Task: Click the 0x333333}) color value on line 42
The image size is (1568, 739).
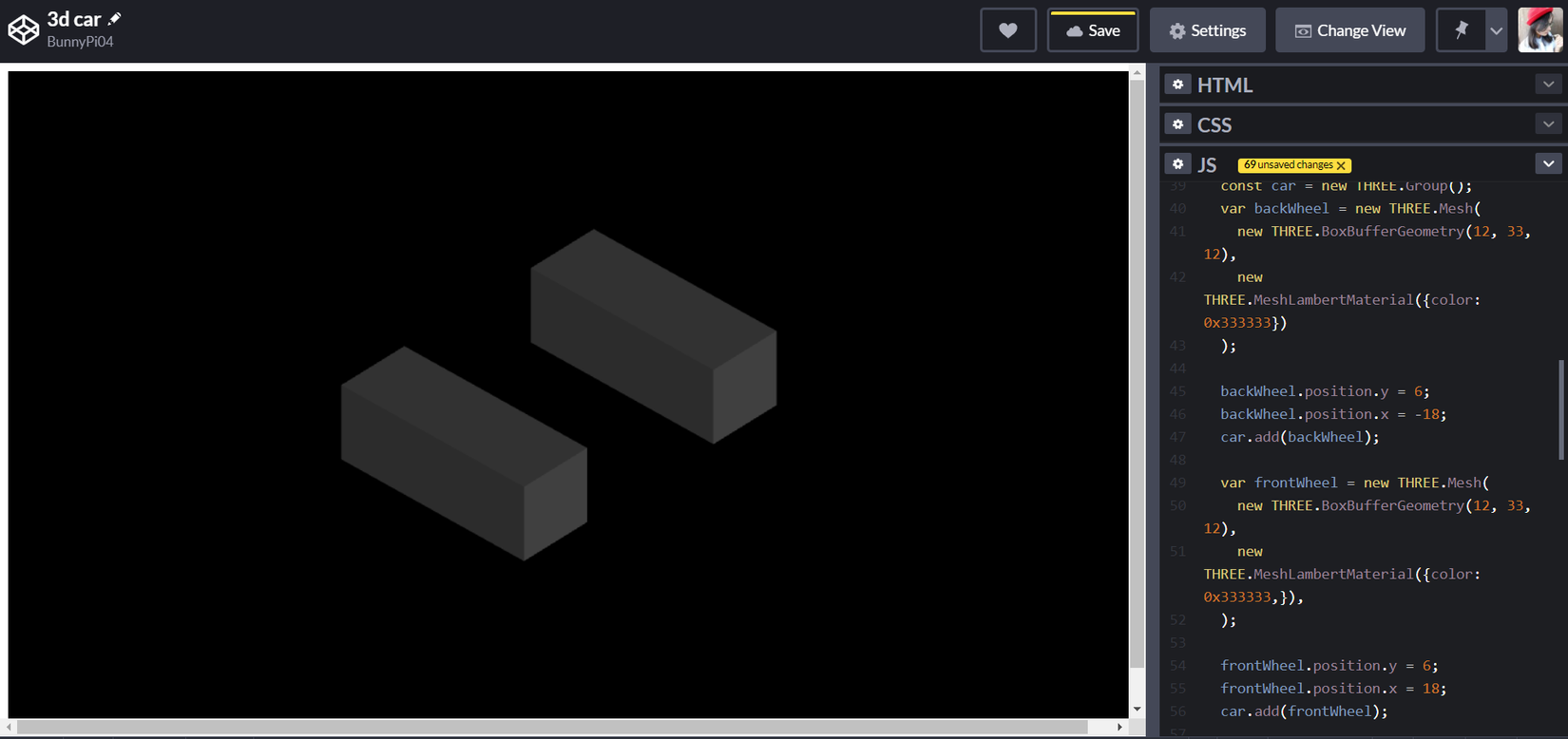Action: click(1245, 323)
